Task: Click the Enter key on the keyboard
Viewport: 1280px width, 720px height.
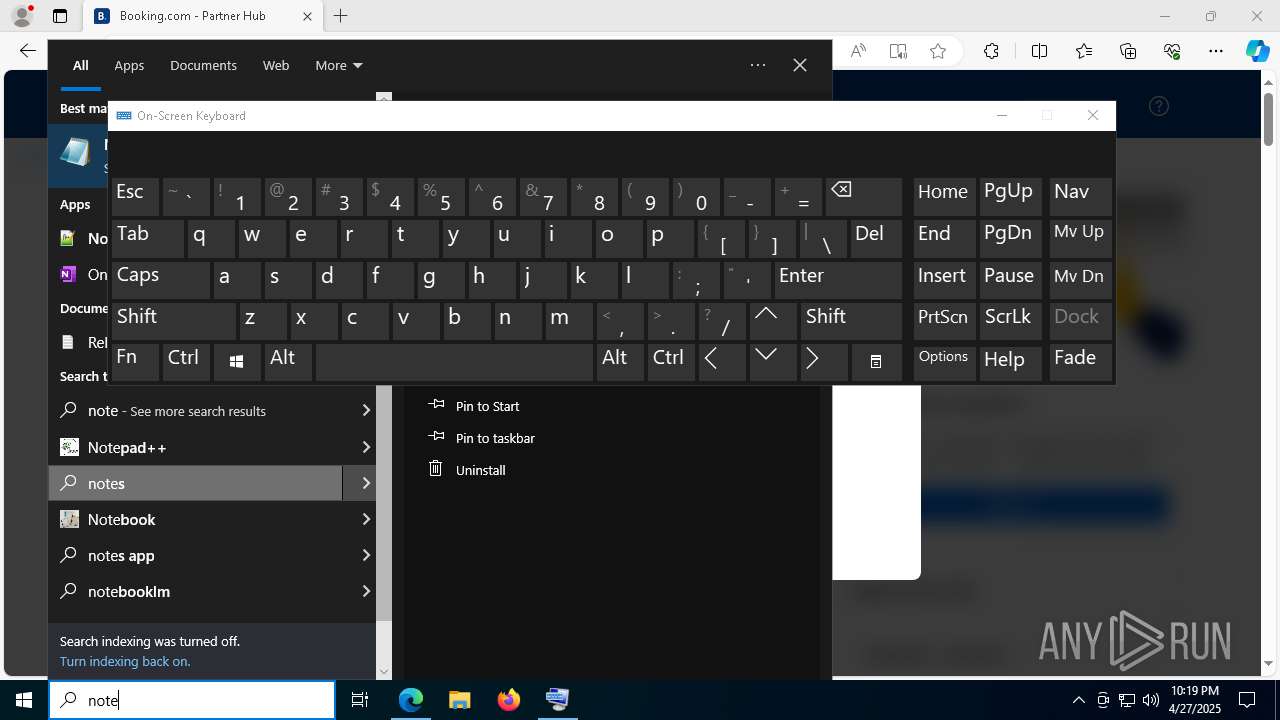Action: click(838, 279)
